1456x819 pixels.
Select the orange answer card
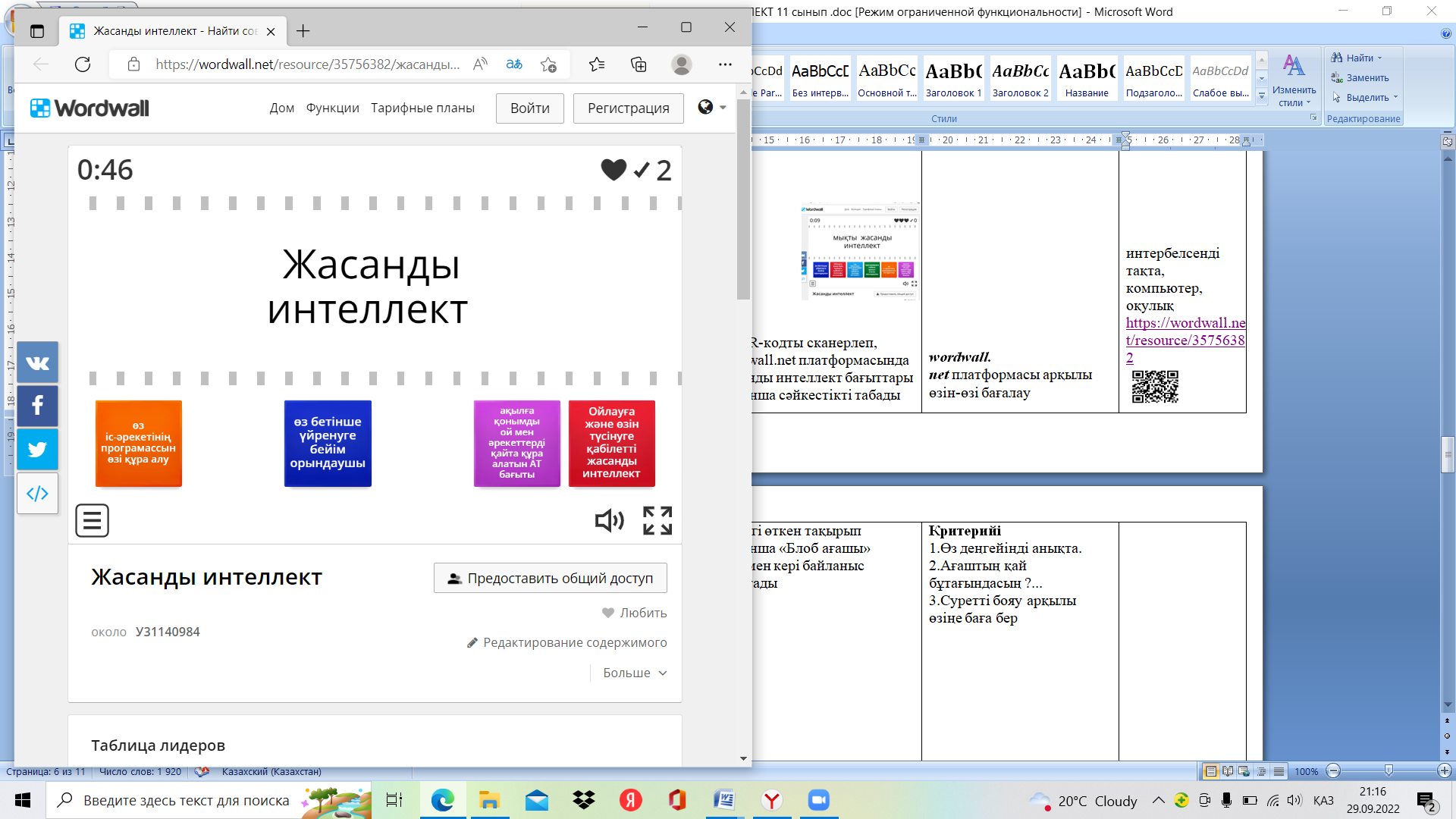point(139,443)
